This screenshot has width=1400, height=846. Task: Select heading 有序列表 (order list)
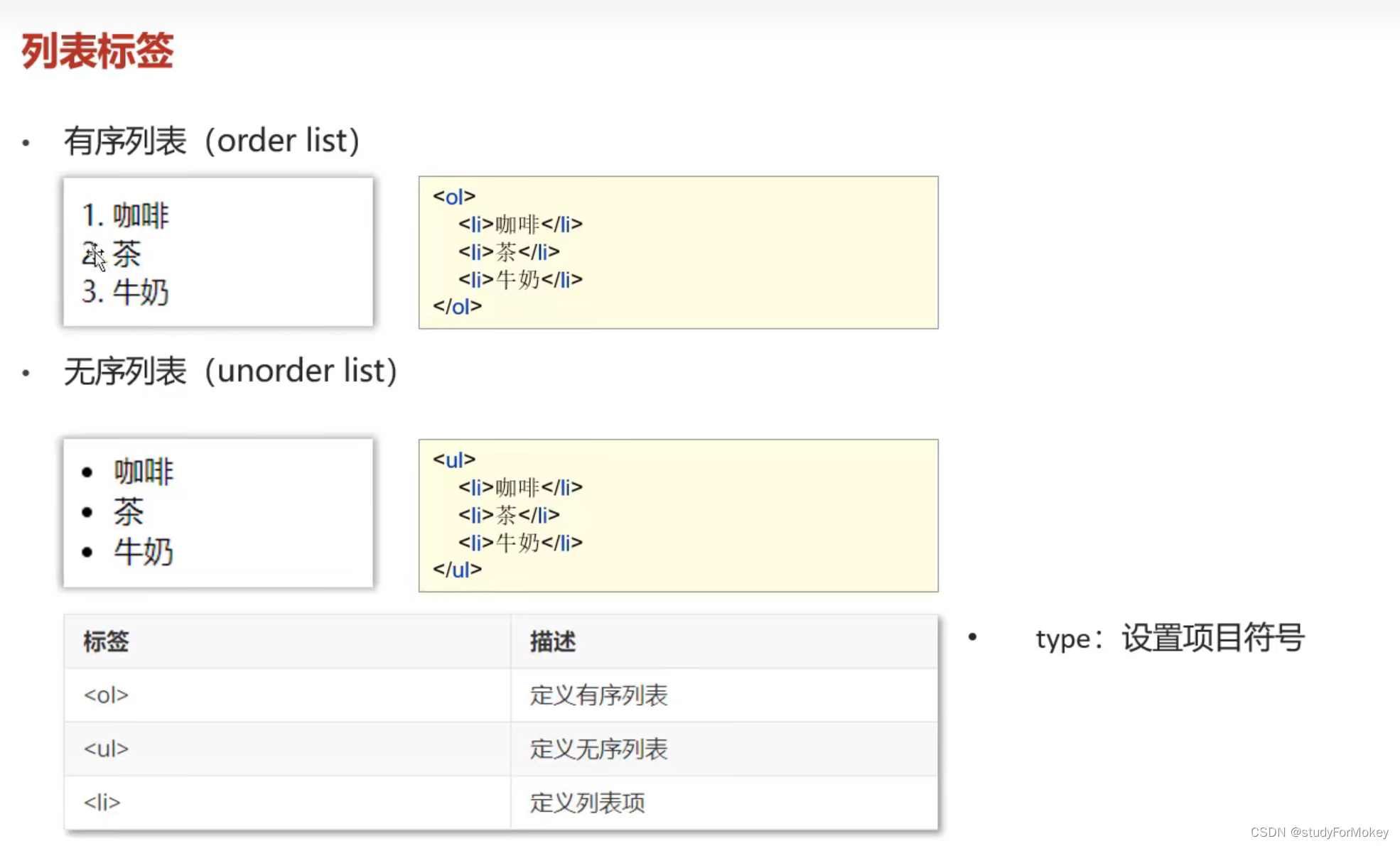pyautogui.click(x=212, y=141)
